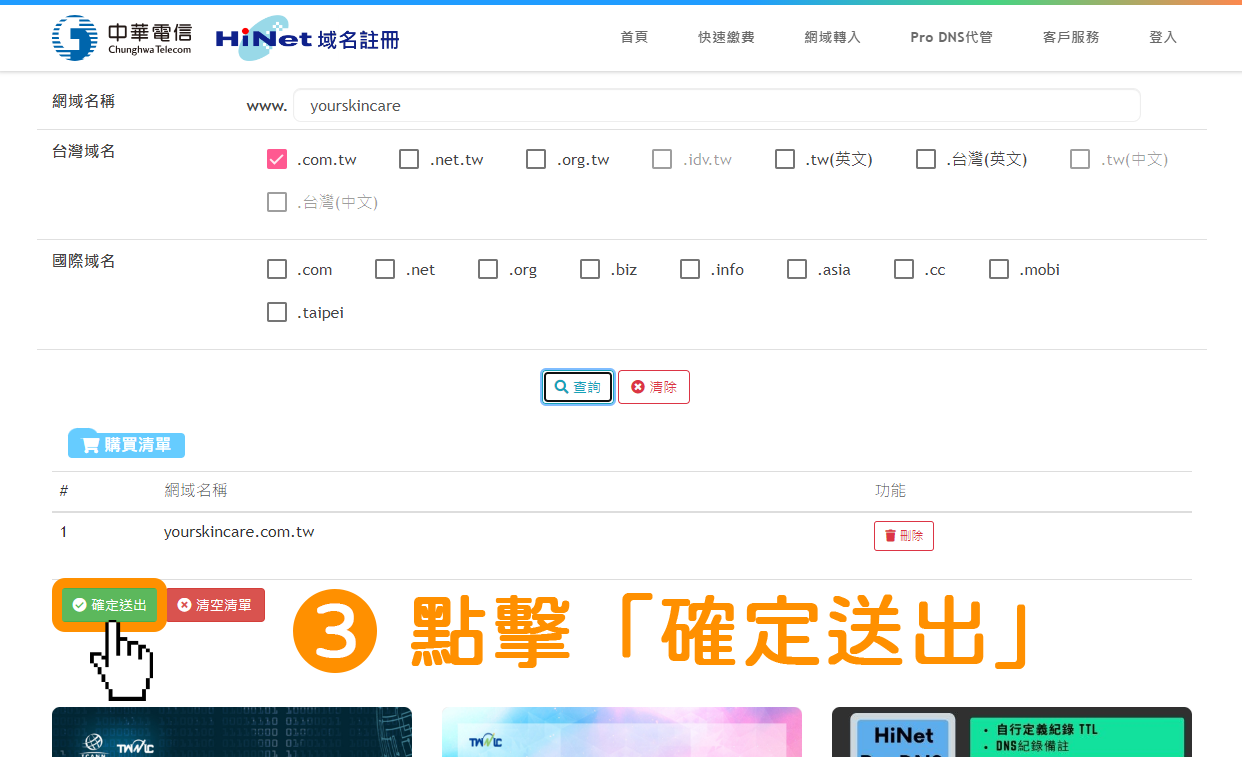
Task: Focus the domain name field containing yourskincare
Action: (716, 105)
